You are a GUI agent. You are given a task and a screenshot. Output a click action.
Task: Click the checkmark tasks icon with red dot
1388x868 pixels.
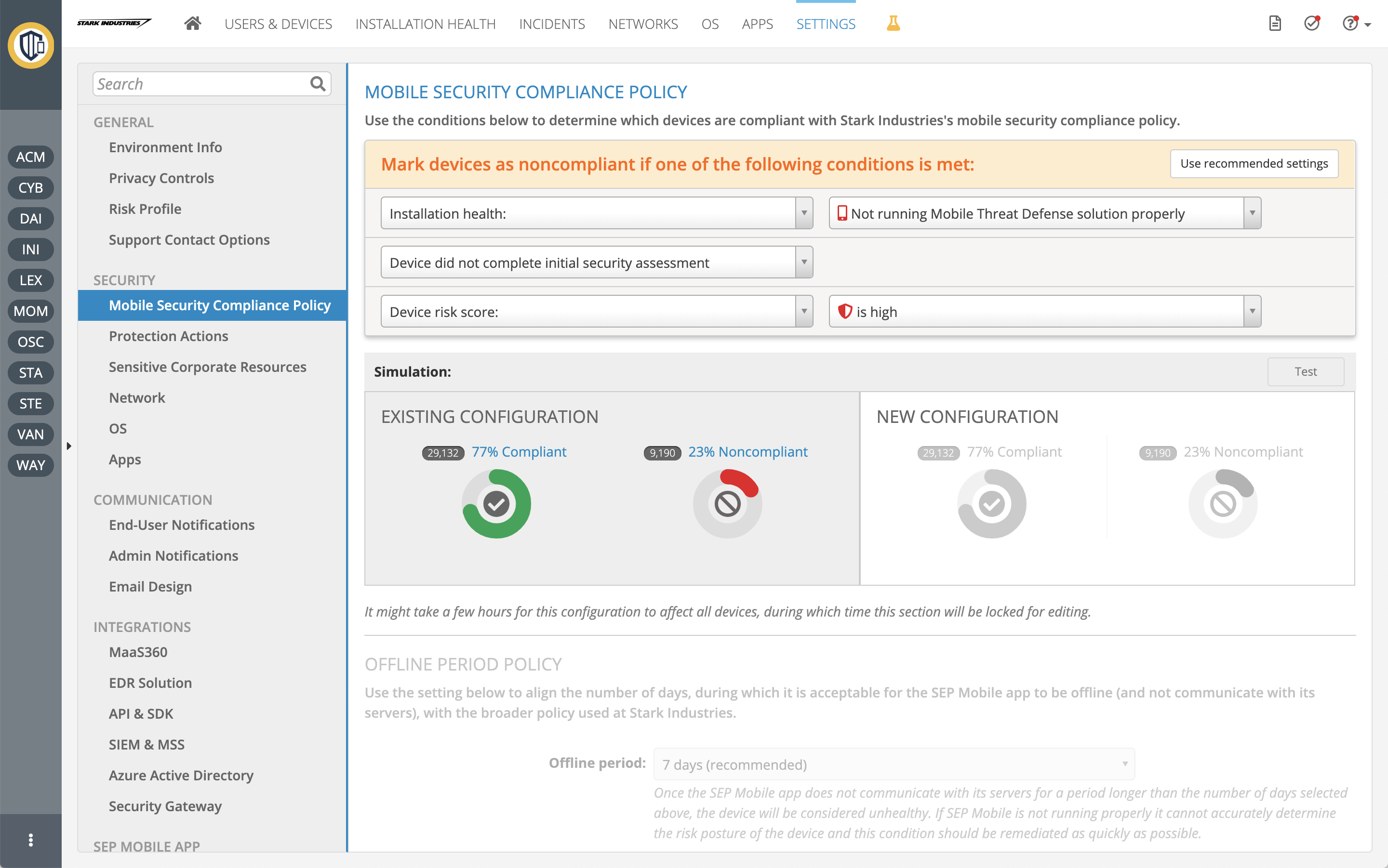pyautogui.click(x=1312, y=24)
